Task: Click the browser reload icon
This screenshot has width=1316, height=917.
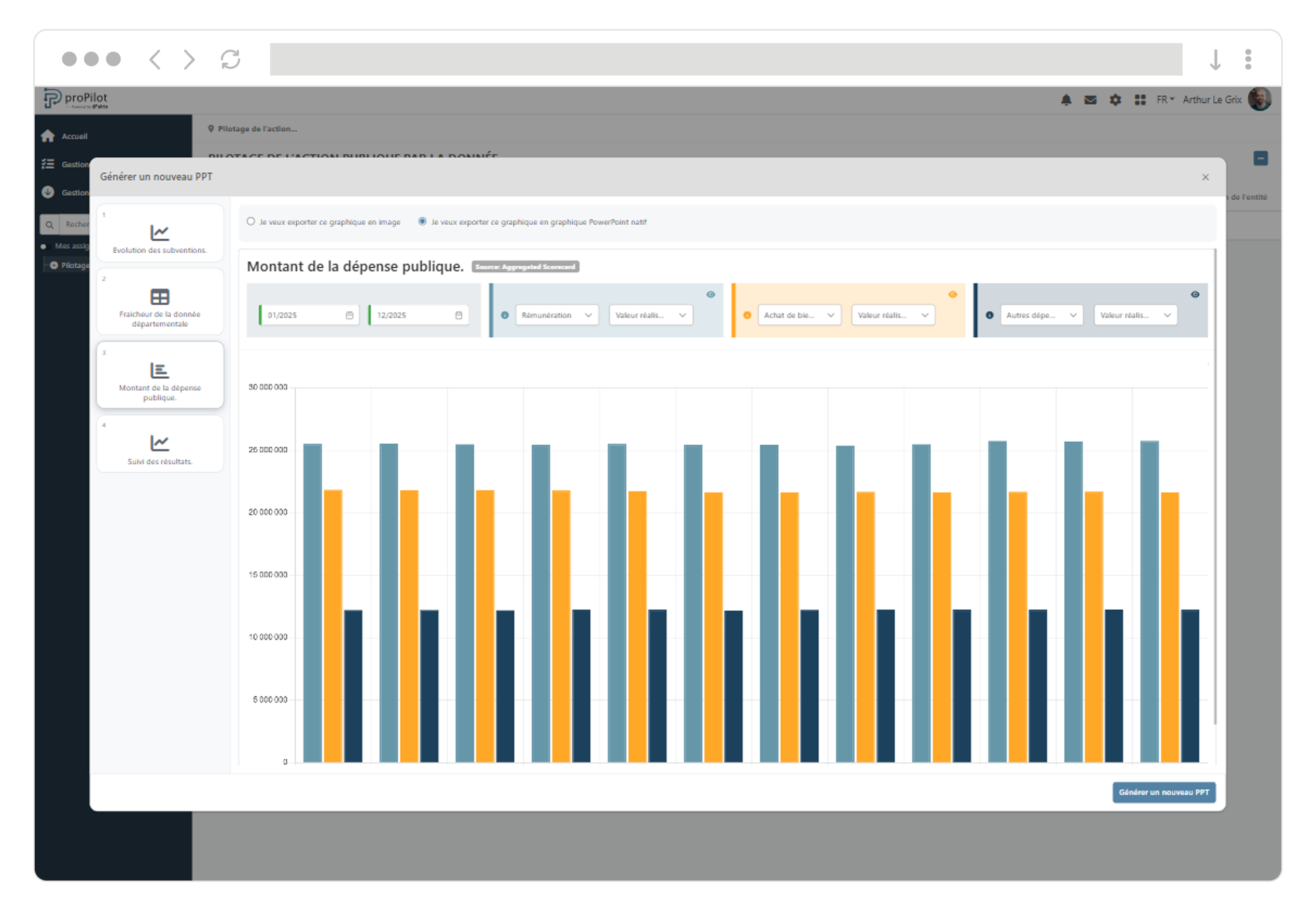Action: [230, 59]
